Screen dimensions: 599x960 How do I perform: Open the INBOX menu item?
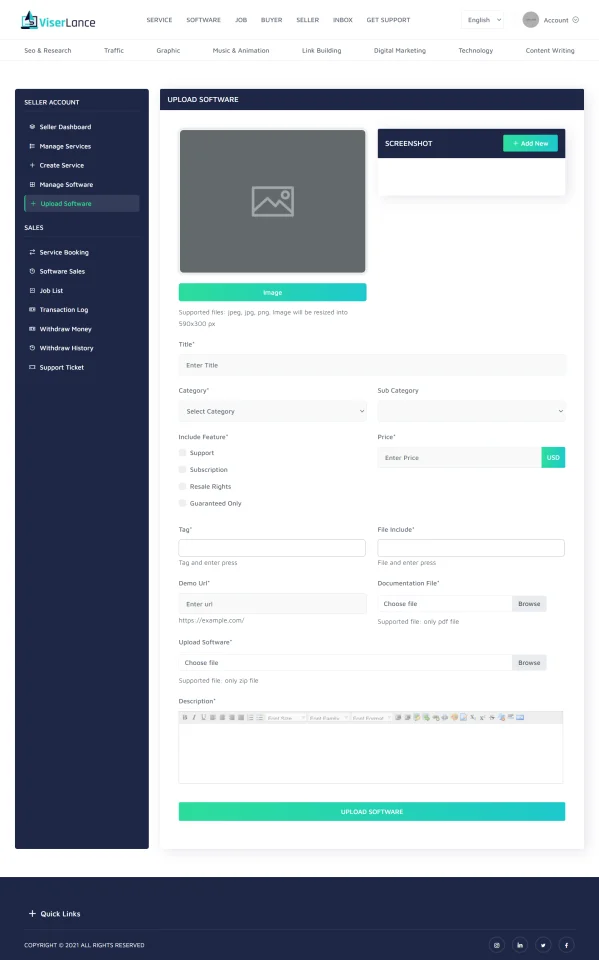click(342, 20)
